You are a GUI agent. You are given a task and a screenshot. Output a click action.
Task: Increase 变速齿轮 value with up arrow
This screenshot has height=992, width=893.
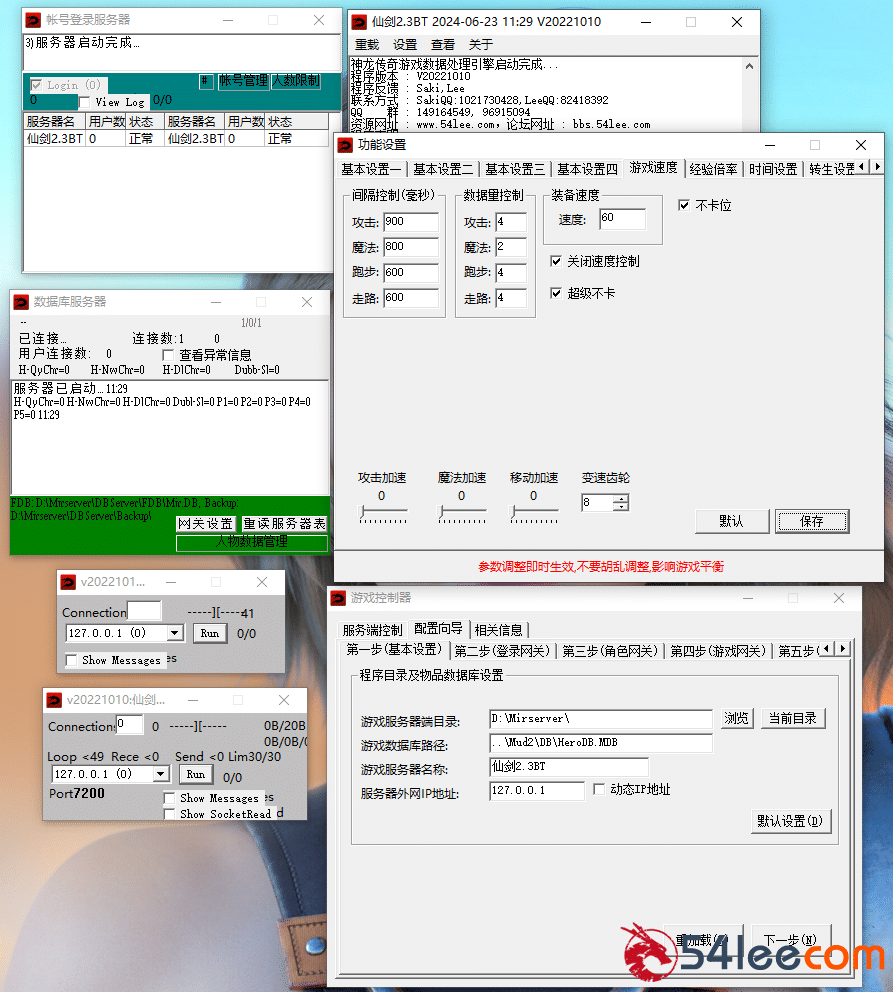pos(621,499)
